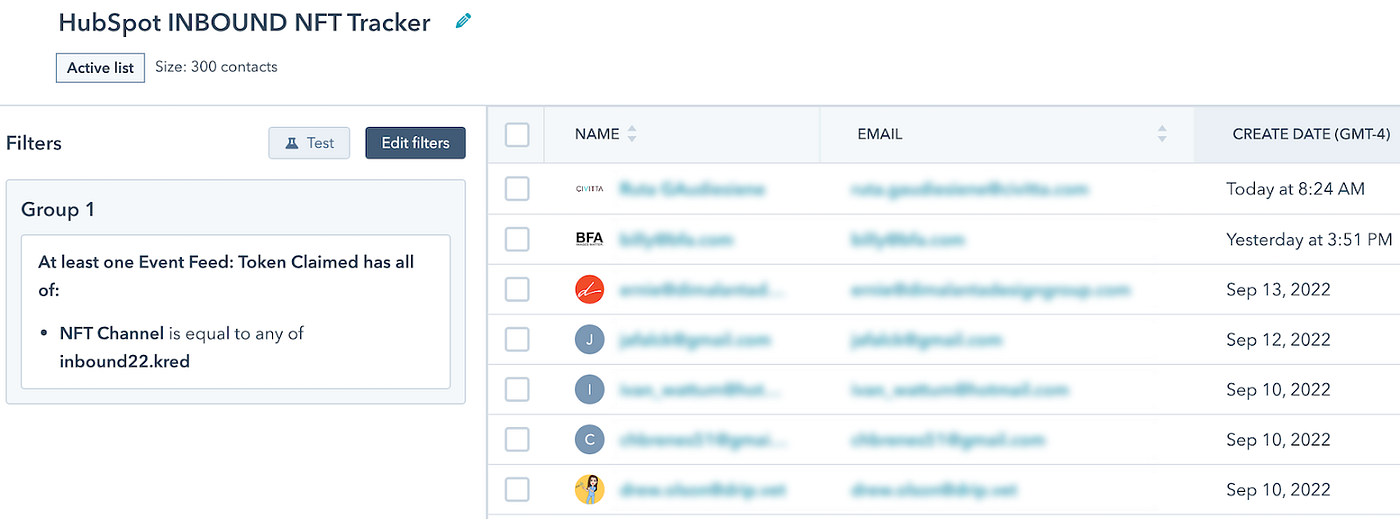This screenshot has width=1400, height=519.
Task: Click the blurred email cell in the CIVITTA logo row
Action: pyautogui.click(x=969, y=189)
